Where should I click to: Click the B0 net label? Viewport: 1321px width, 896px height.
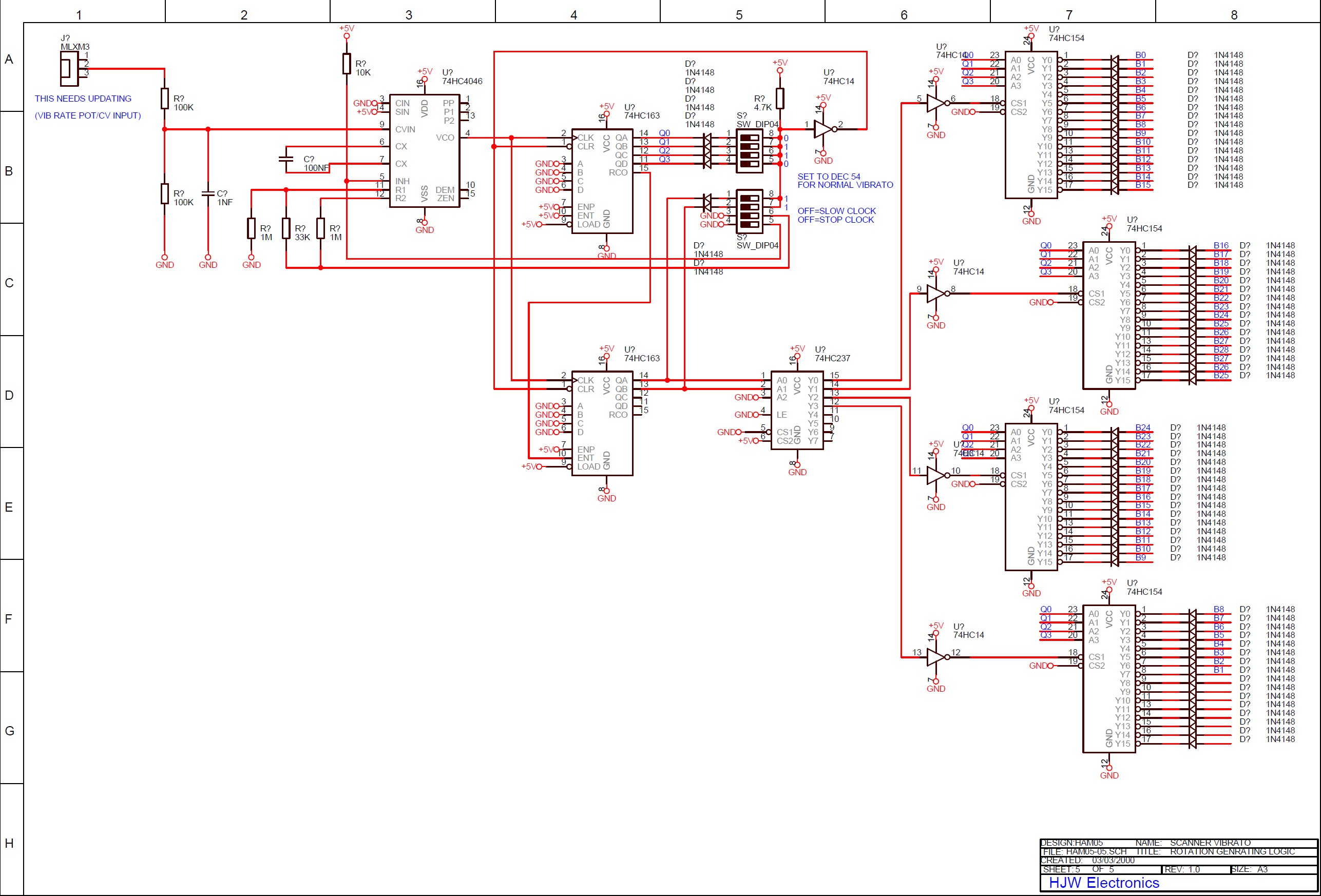(1140, 55)
